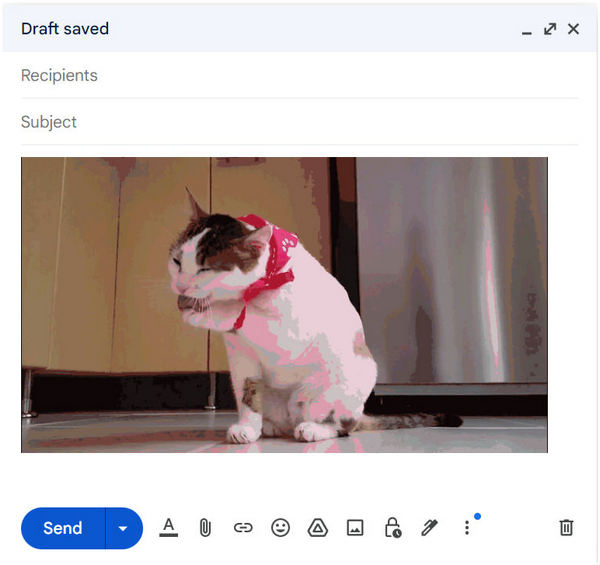Discard the draft with trash icon
This screenshot has height=565, width=600.
(x=566, y=528)
